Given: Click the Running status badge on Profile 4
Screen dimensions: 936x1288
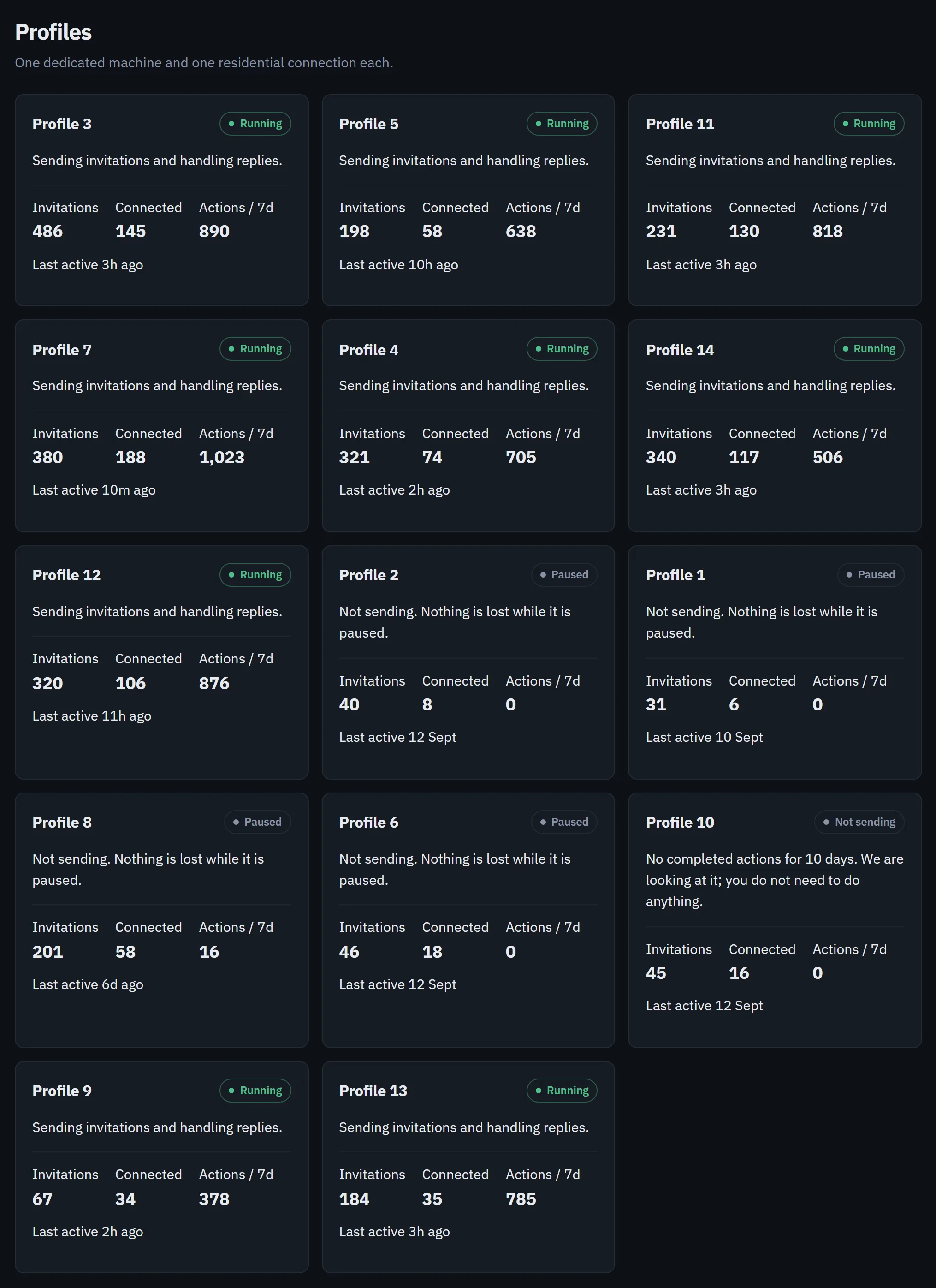Looking at the screenshot, I should (x=562, y=349).
